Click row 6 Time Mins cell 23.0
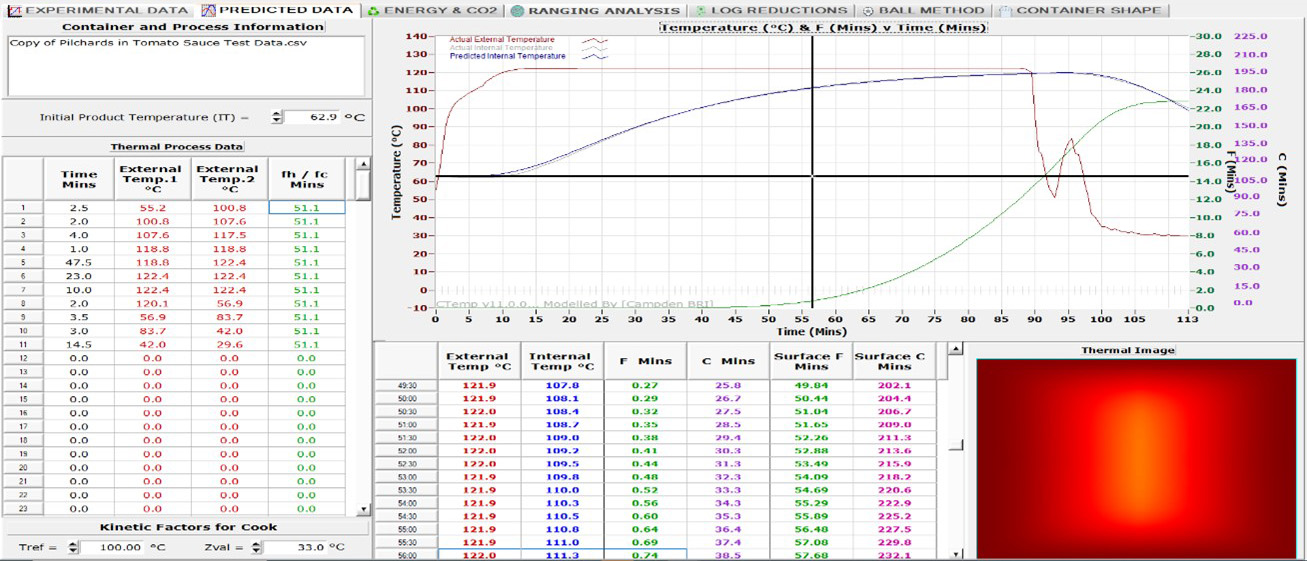1307x561 pixels. tap(79, 276)
